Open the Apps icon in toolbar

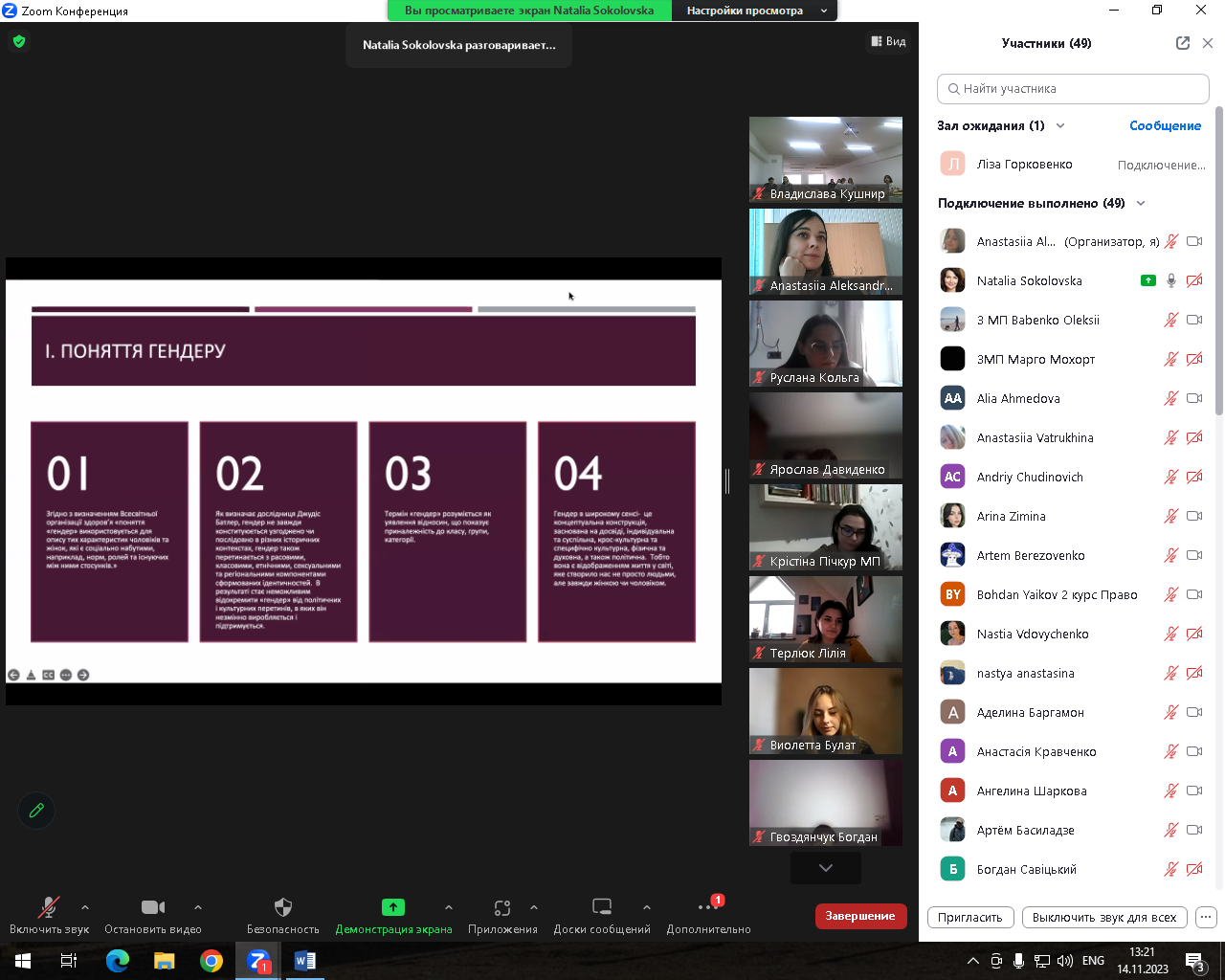(x=502, y=907)
